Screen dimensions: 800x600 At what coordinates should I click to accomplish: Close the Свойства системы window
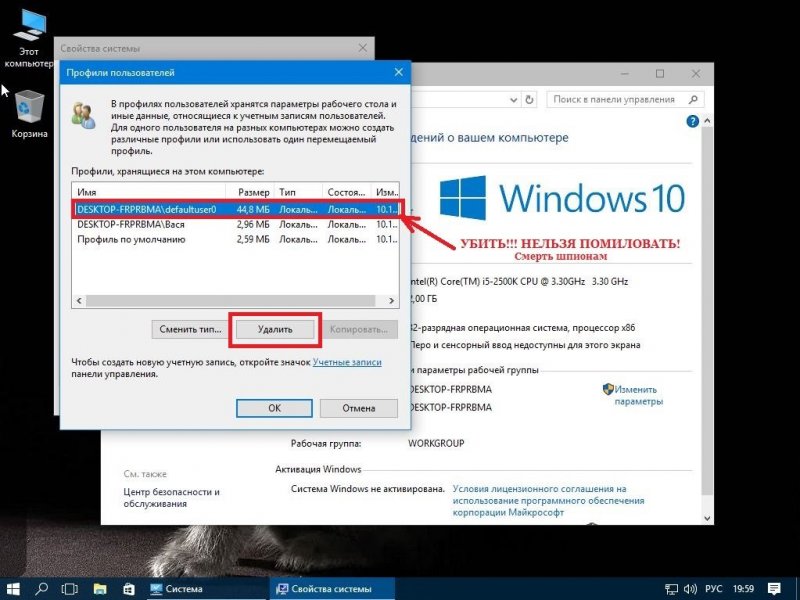pyautogui.click(x=363, y=48)
